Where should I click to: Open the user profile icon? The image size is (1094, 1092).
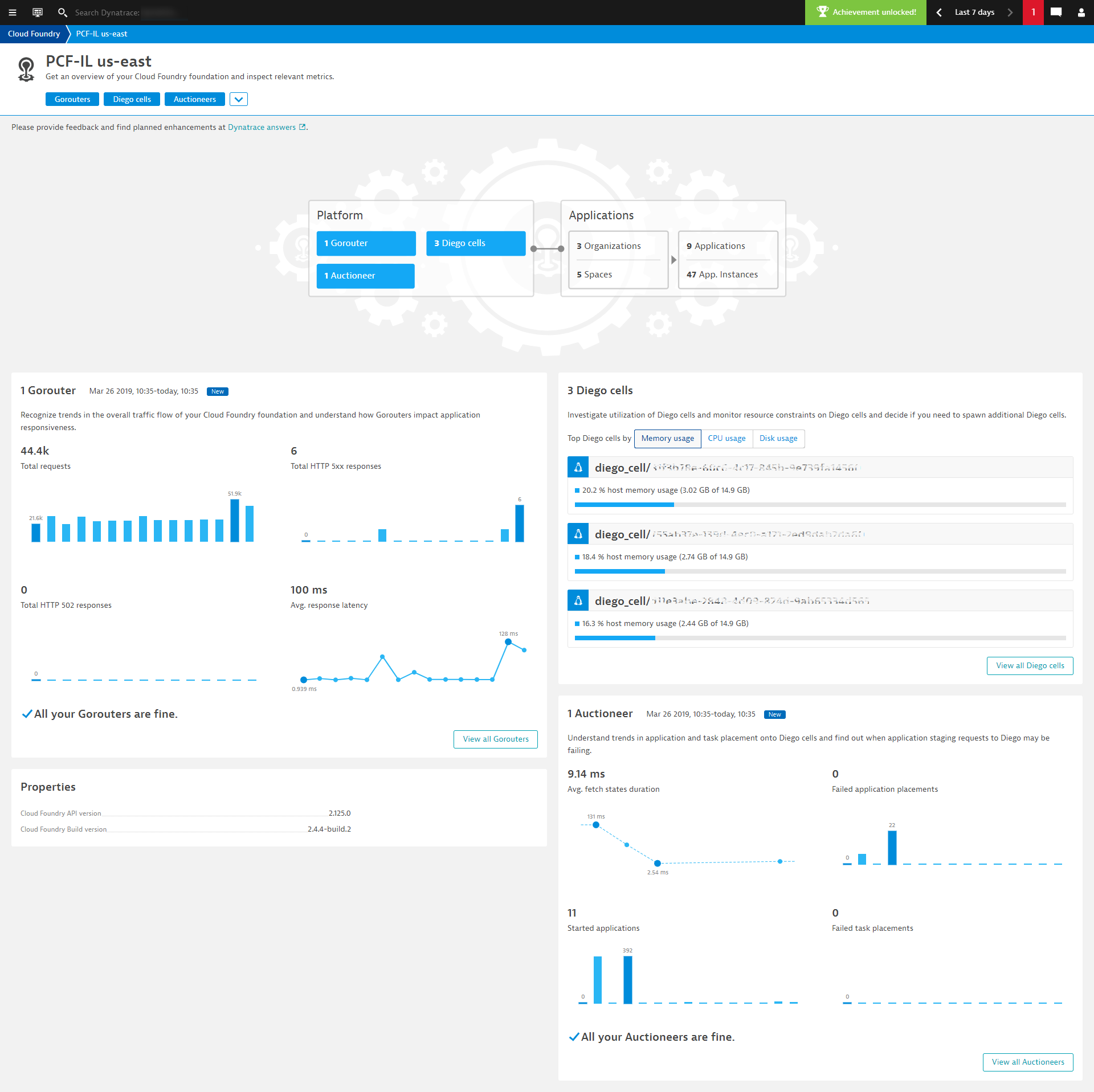click(1081, 12)
